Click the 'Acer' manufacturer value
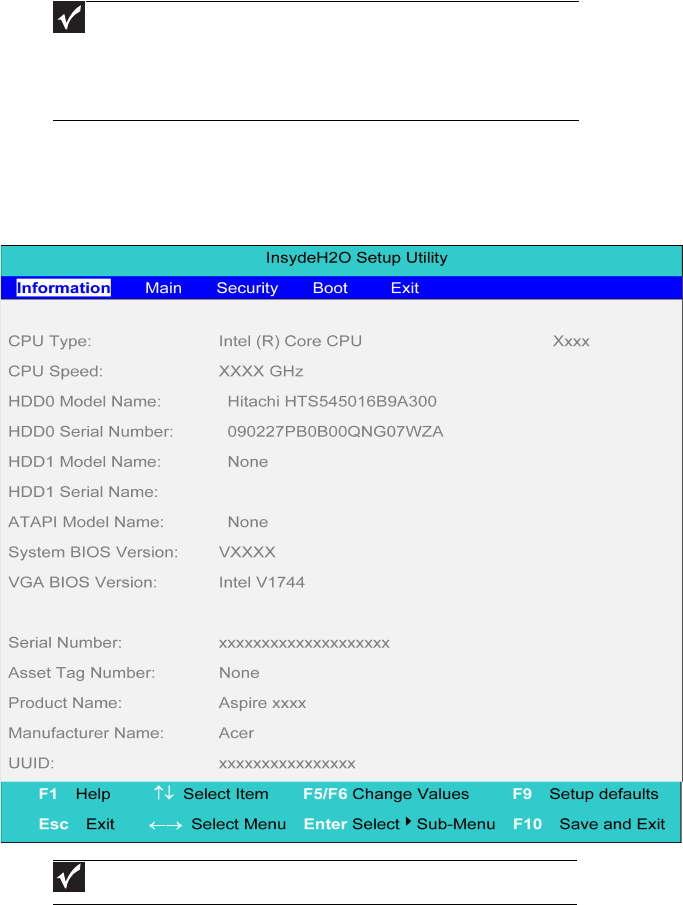Screen dimensions: 683x905 [236, 733]
